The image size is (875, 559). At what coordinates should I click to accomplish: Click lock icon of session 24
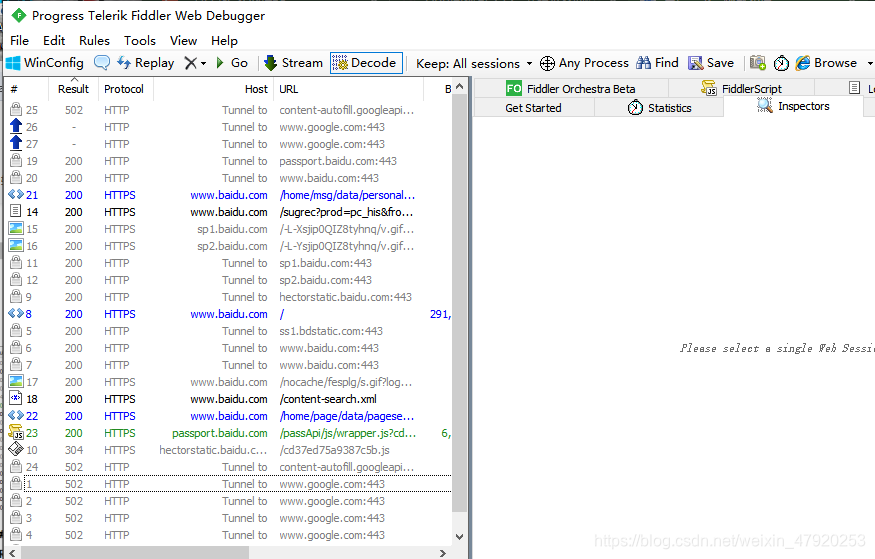point(16,466)
